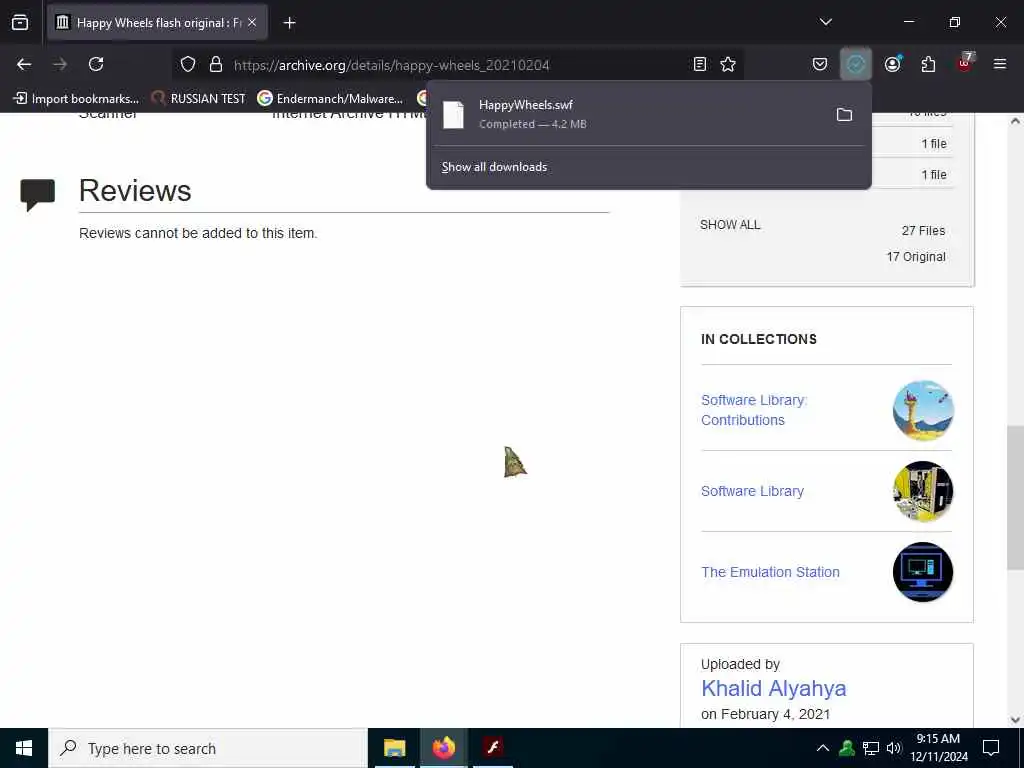1024x768 pixels.
Task: Switch to Firefox on taskbar
Action: [x=443, y=748]
